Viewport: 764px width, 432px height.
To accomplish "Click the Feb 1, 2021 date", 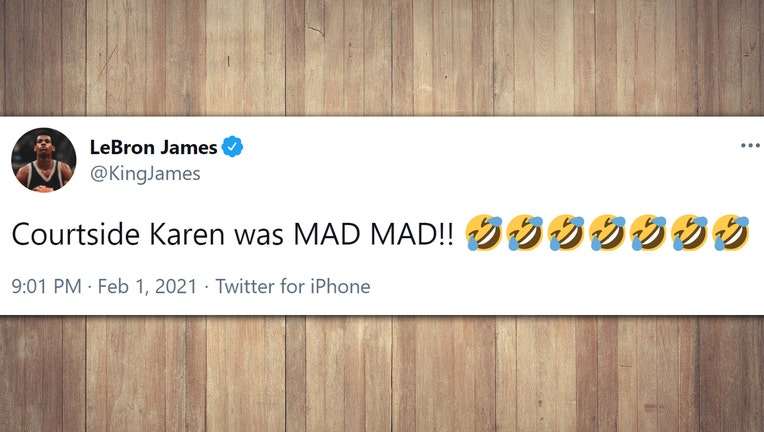I will coord(147,286).
